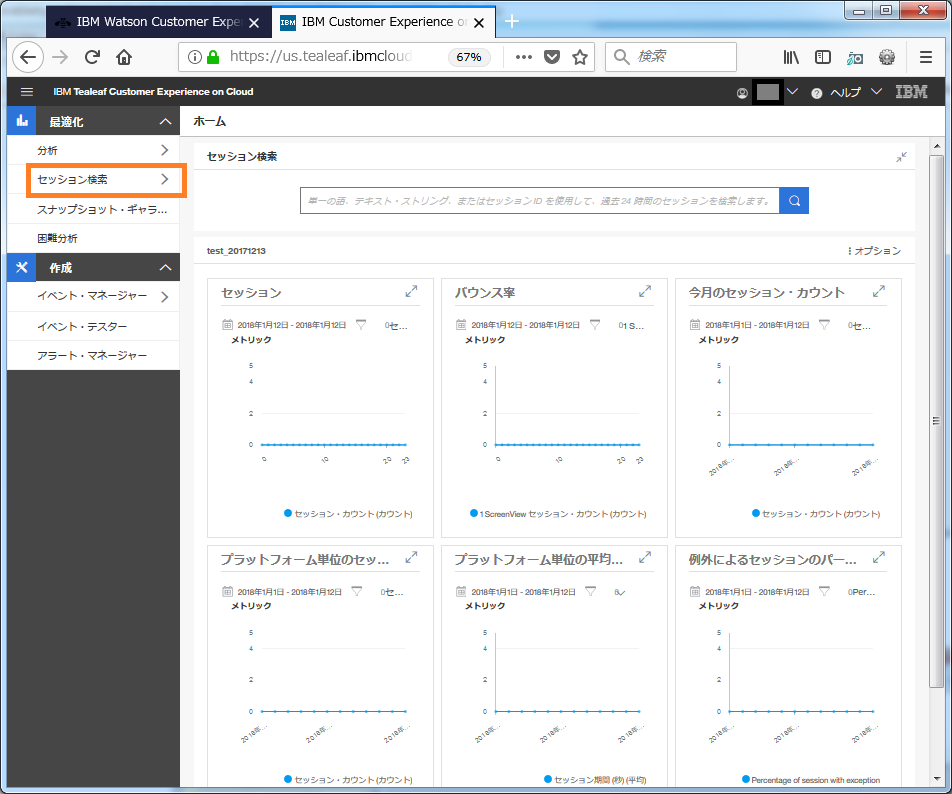Expand the バウンス率 chart widget
Viewport: 952px width, 794px height.
pyautogui.click(x=645, y=291)
